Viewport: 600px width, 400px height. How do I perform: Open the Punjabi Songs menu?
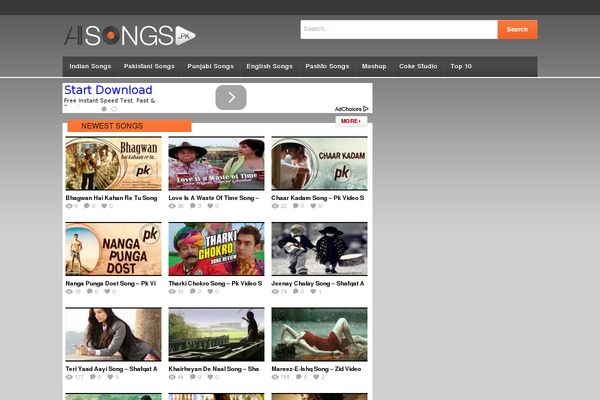click(x=210, y=67)
